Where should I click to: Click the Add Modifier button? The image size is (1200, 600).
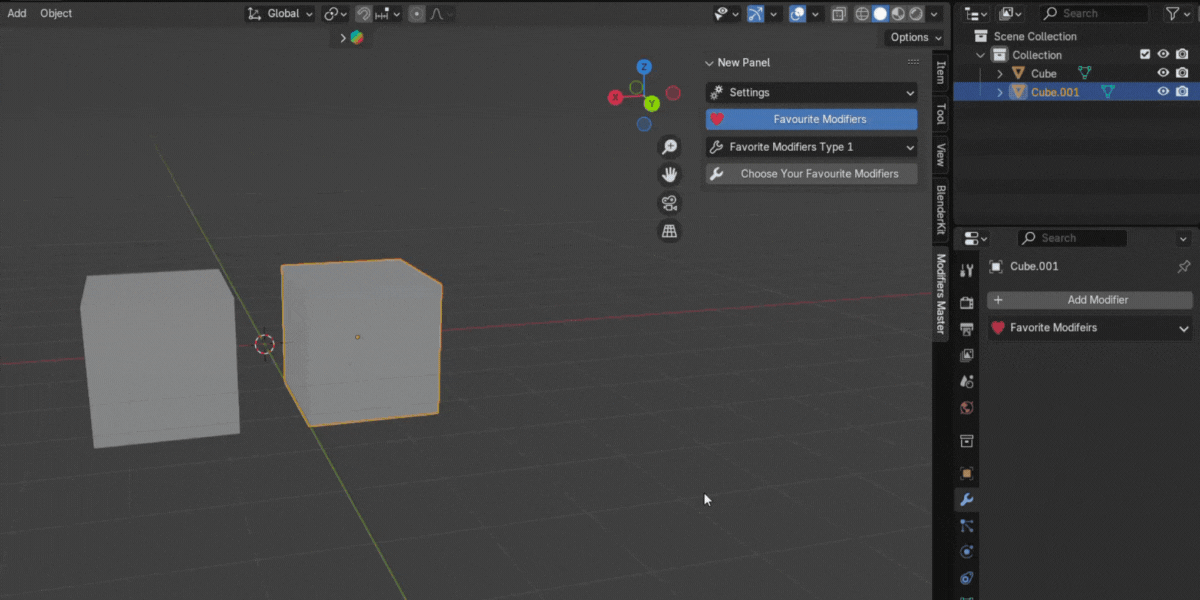tap(1089, 300)
